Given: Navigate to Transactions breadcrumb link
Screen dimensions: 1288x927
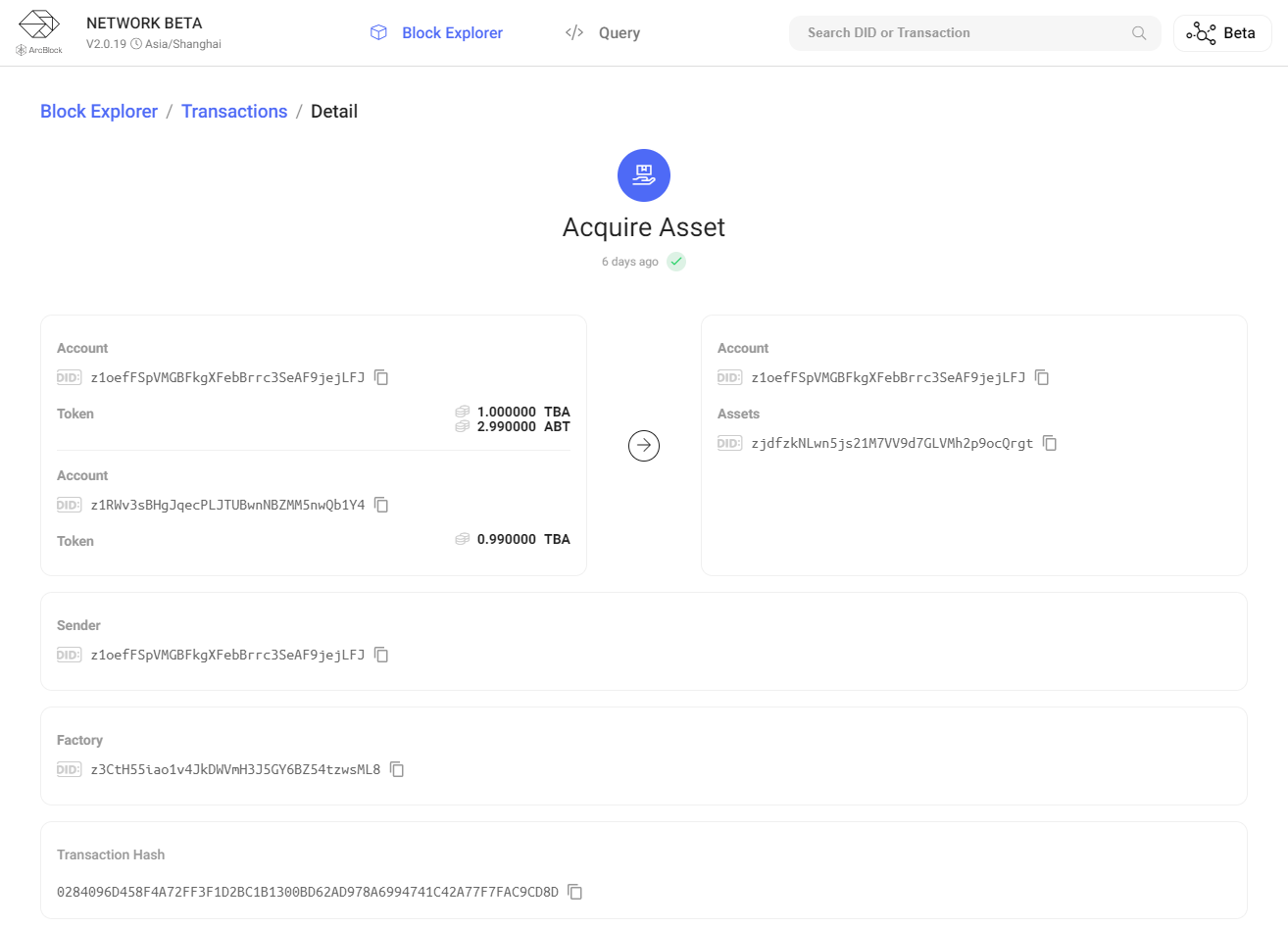Looking at the screenshot, I should point(234,112).
